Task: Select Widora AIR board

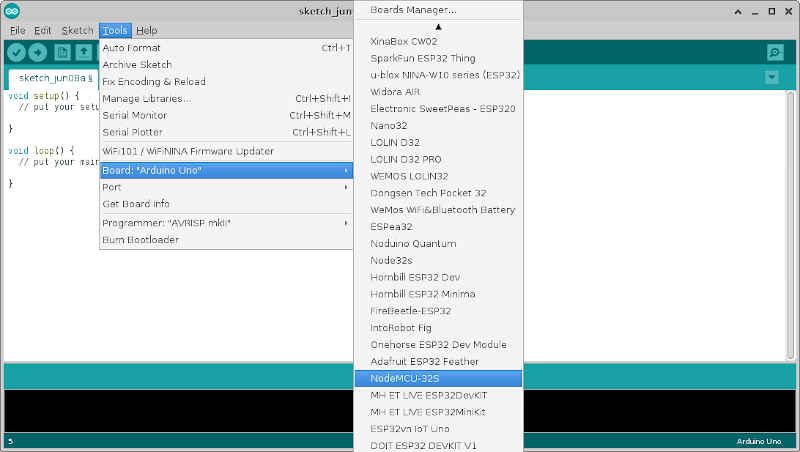Action: [438, 92]
